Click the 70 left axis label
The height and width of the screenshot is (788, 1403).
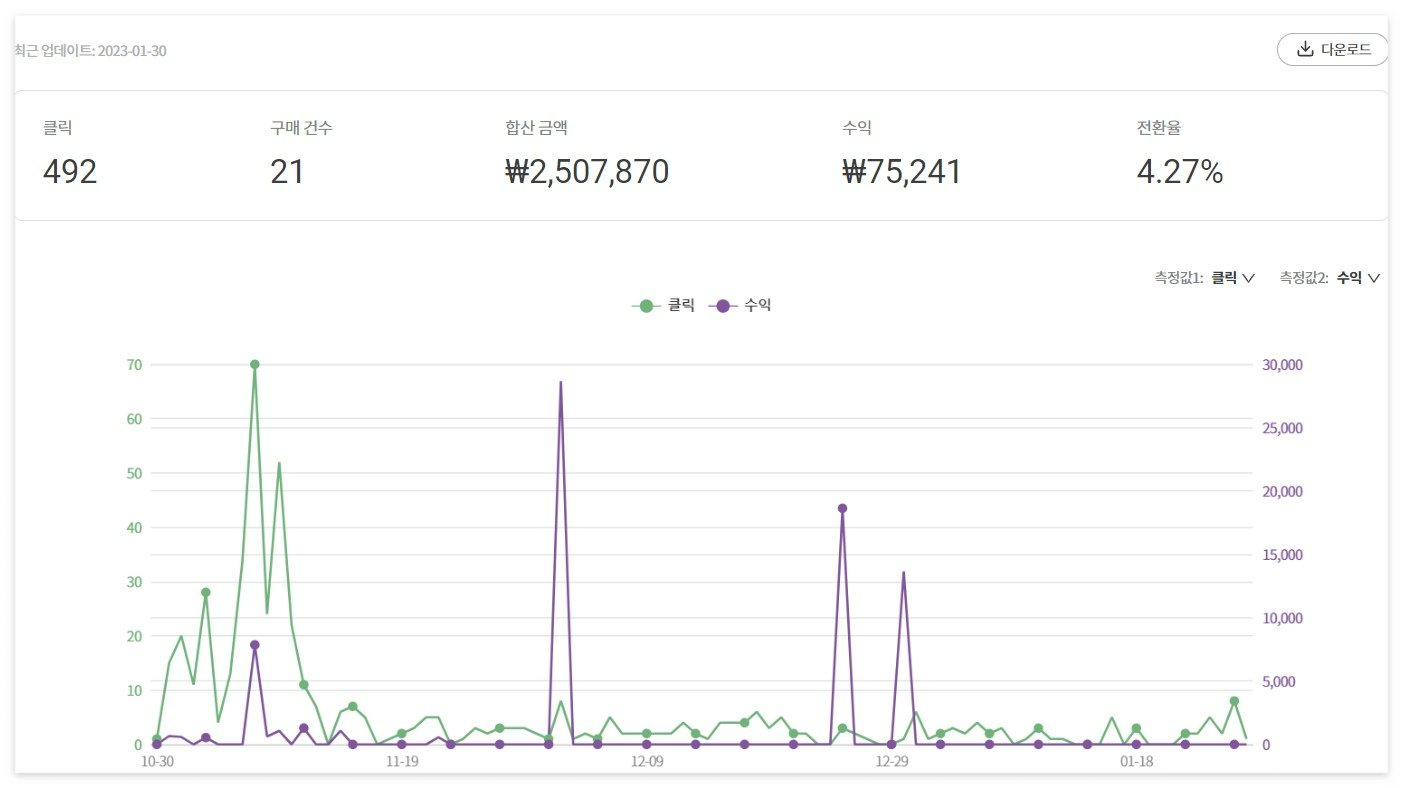click(x=134, y=365)
